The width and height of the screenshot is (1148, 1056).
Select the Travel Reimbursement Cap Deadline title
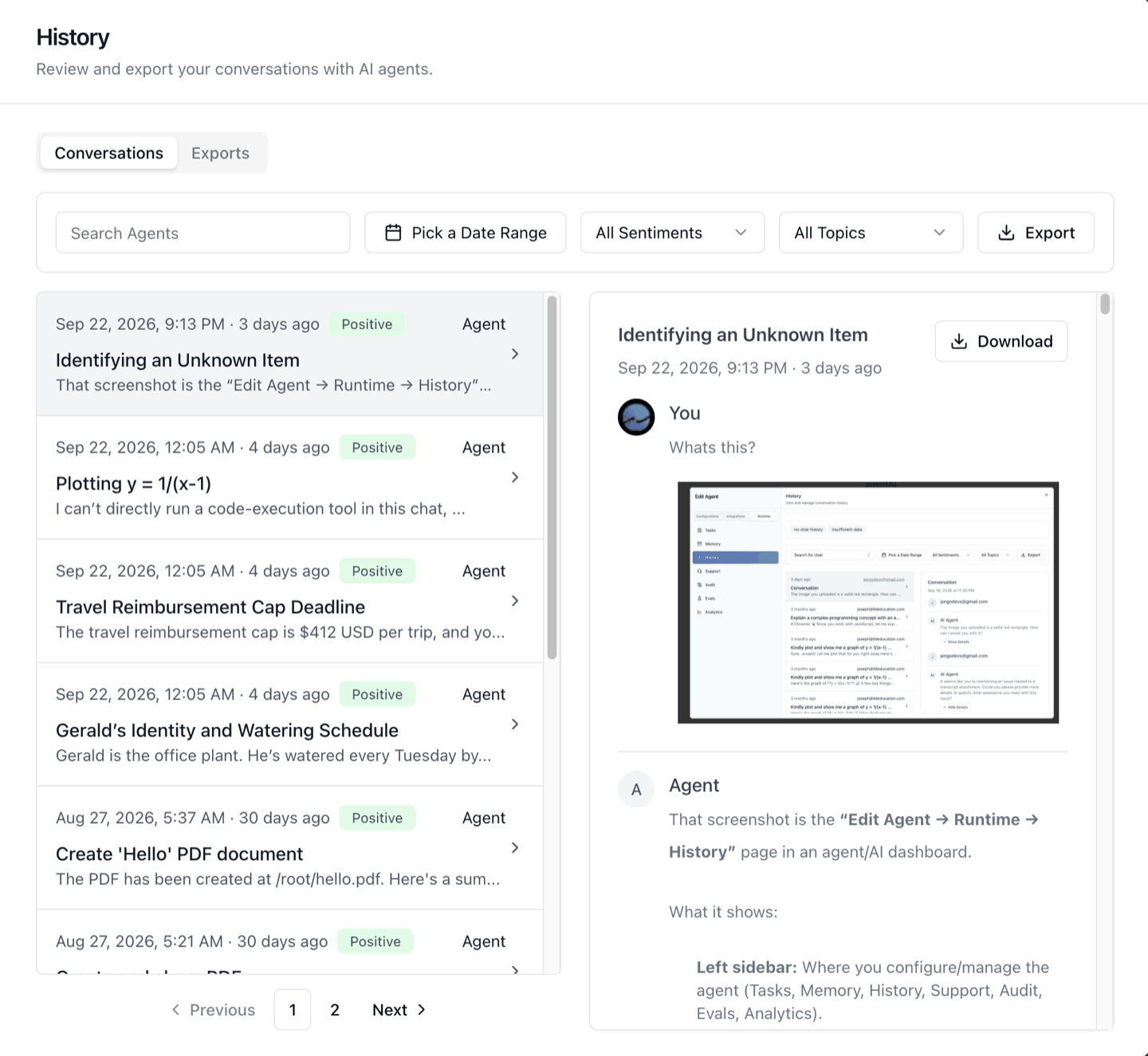coord(210,607)
